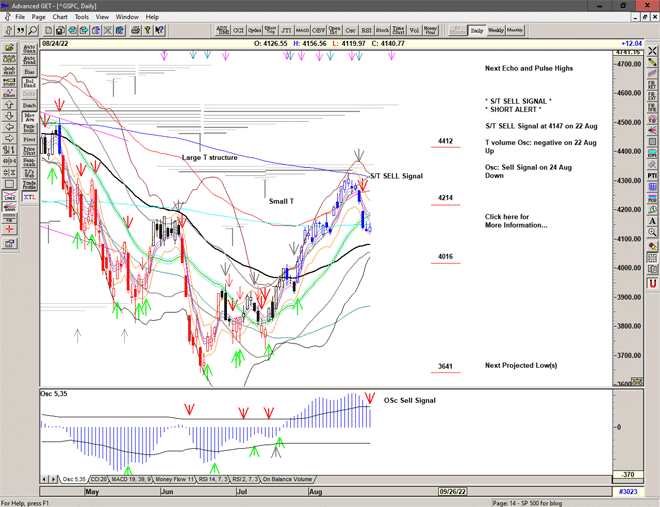Click the RSI indicator toolbar button
The width and height of the screenshot is (660, 507).
[x=366, y=30]
